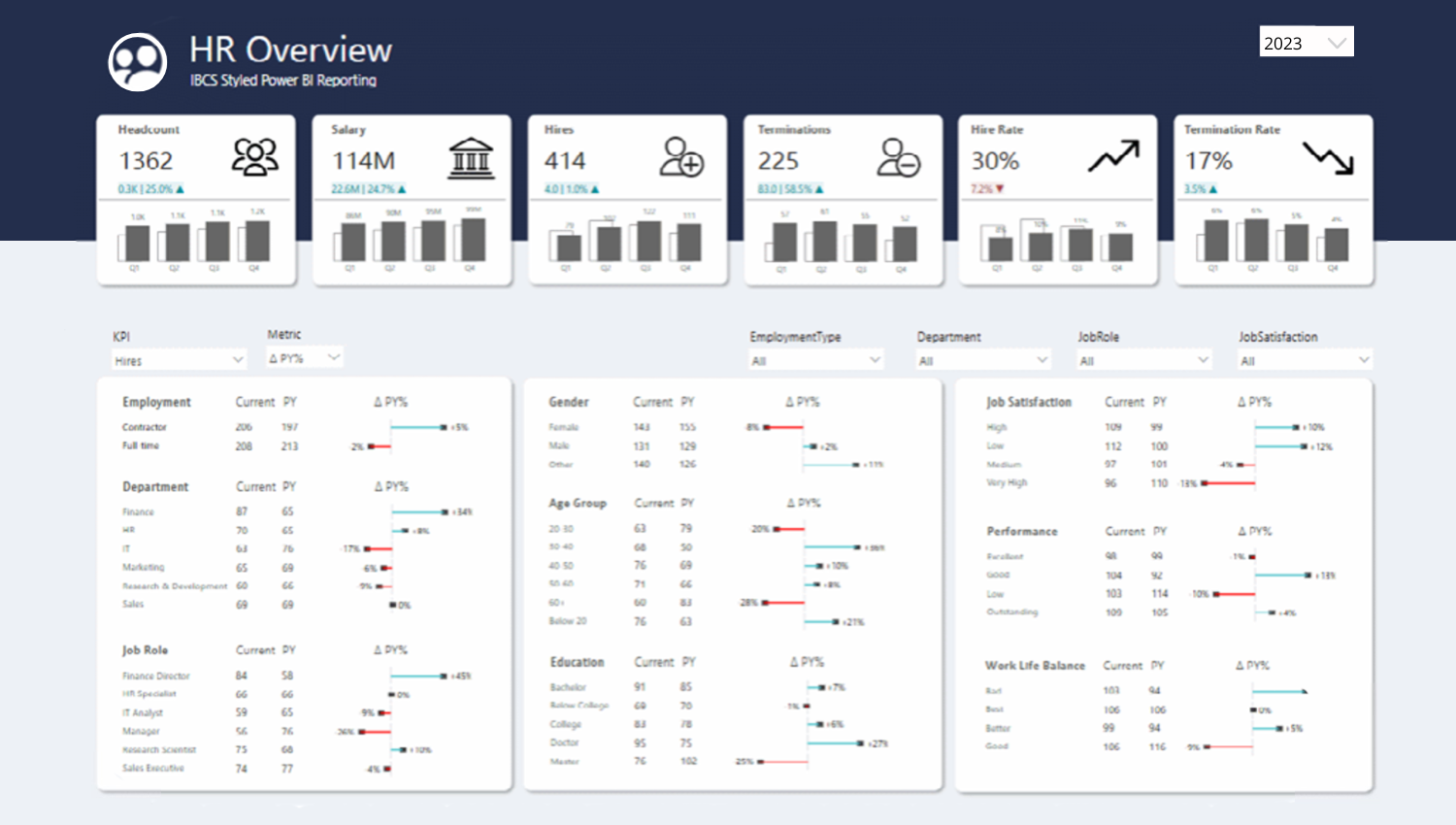Image resolution: width=1456 pixels, height=825 pixels.
Task: Open the EmploymentType filter dropdown
Action: click(x=815, y=361)
